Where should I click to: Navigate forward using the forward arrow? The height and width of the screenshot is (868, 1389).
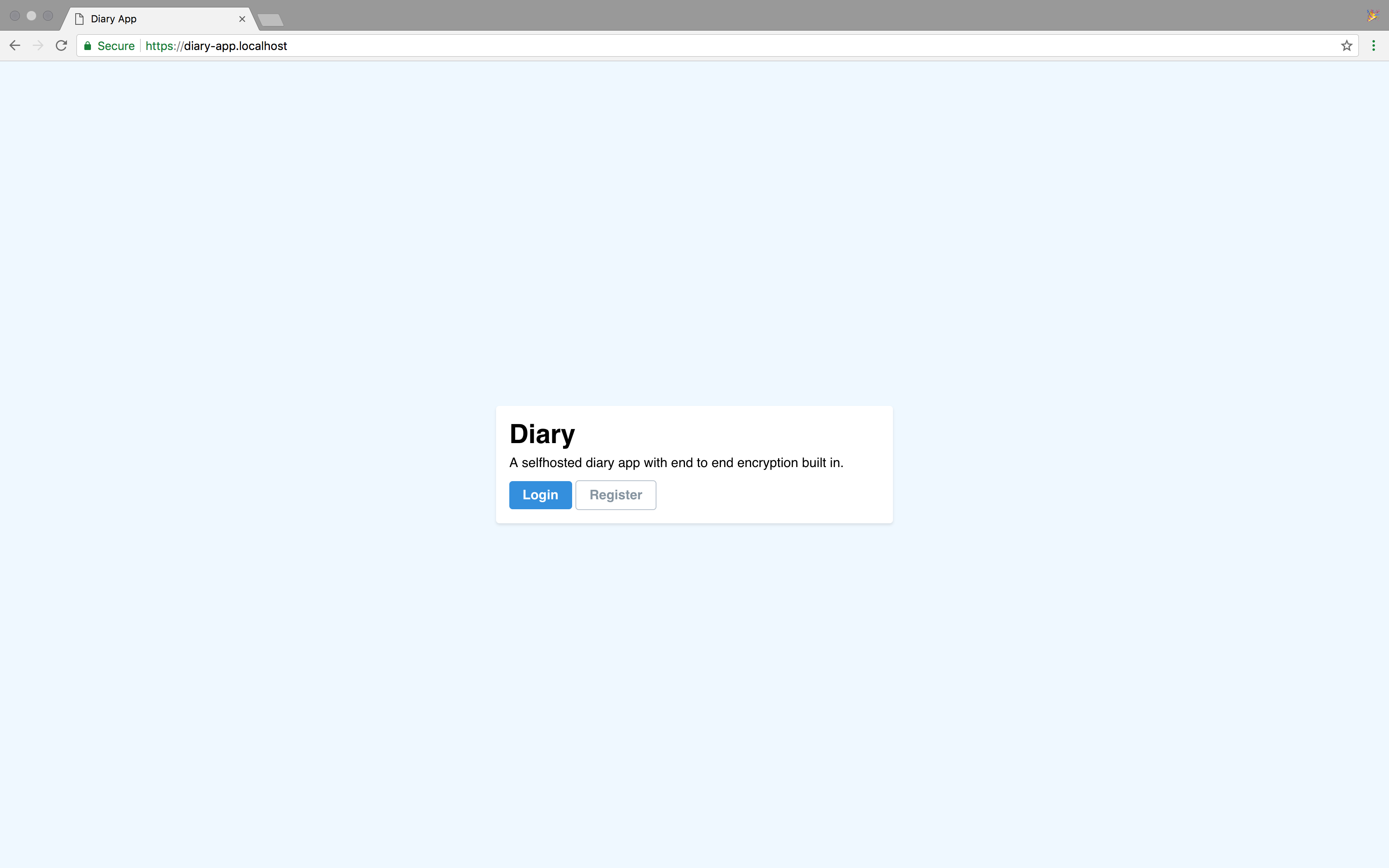point(37,45)
